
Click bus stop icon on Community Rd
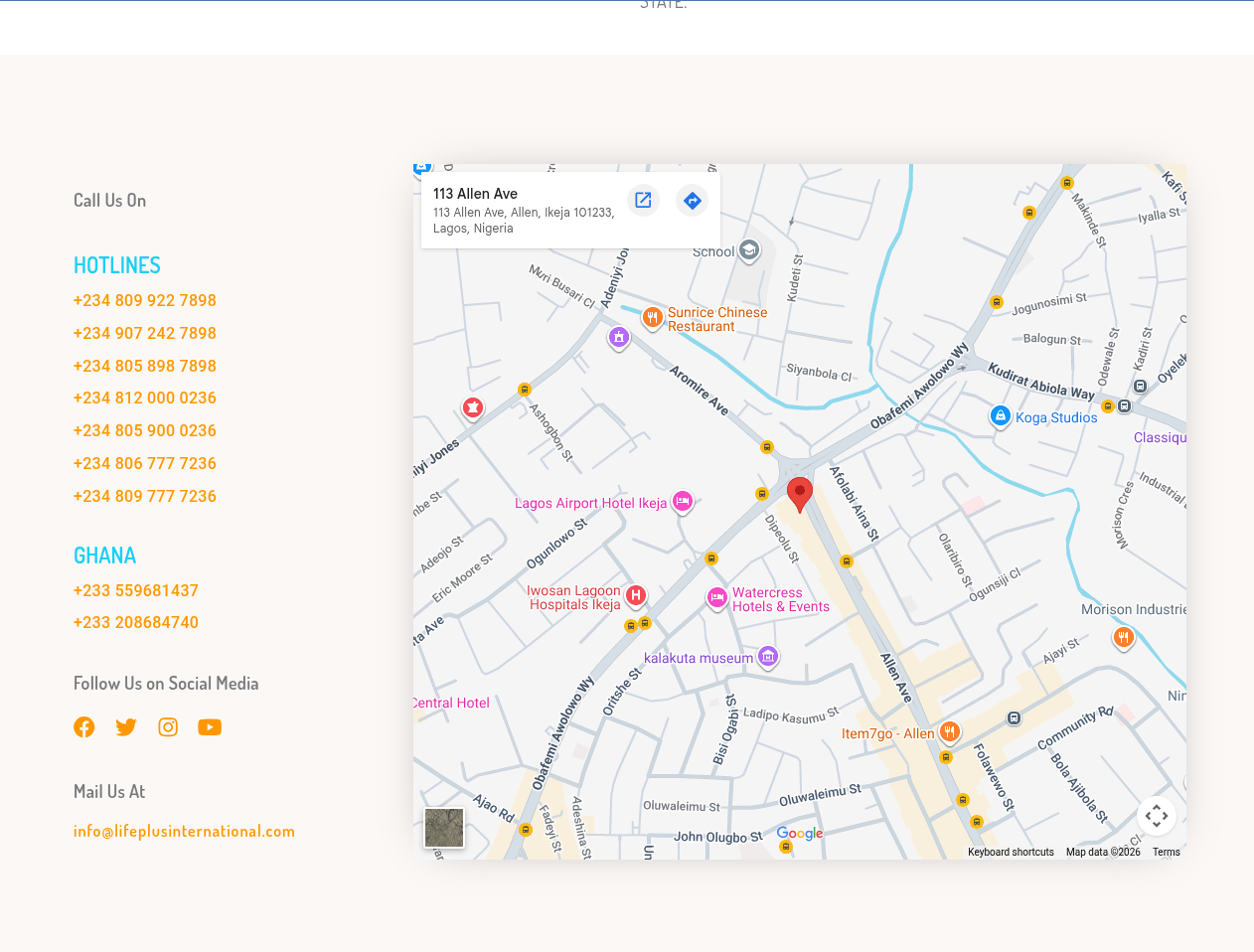point(1014,717)
